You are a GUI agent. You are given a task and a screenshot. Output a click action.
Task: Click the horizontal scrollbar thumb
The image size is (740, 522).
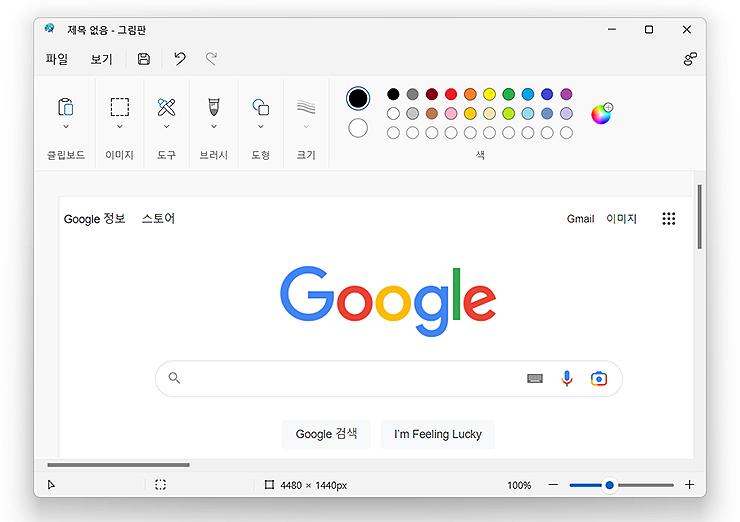click(x=118, y=465)
